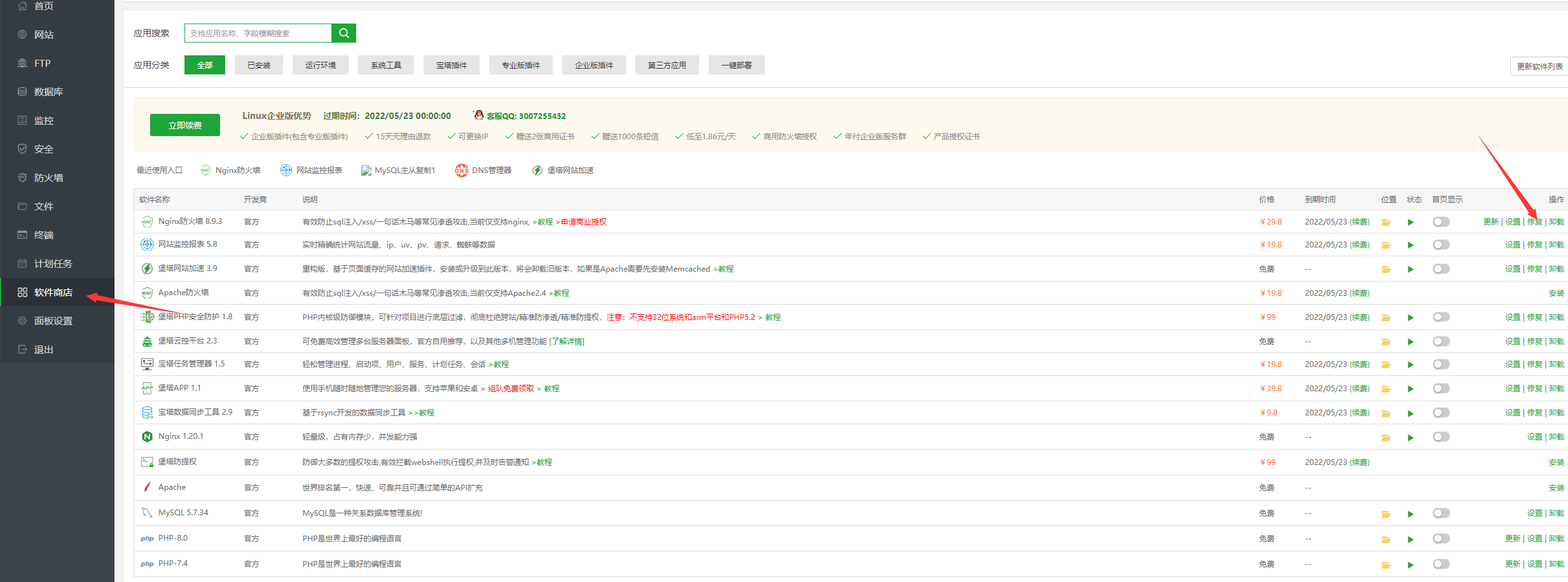This screenshot has height=582, width=1568.
Task: Toggle homepage display for 堡塔PHP安全防护 1.8
Action: (1441, 317)
